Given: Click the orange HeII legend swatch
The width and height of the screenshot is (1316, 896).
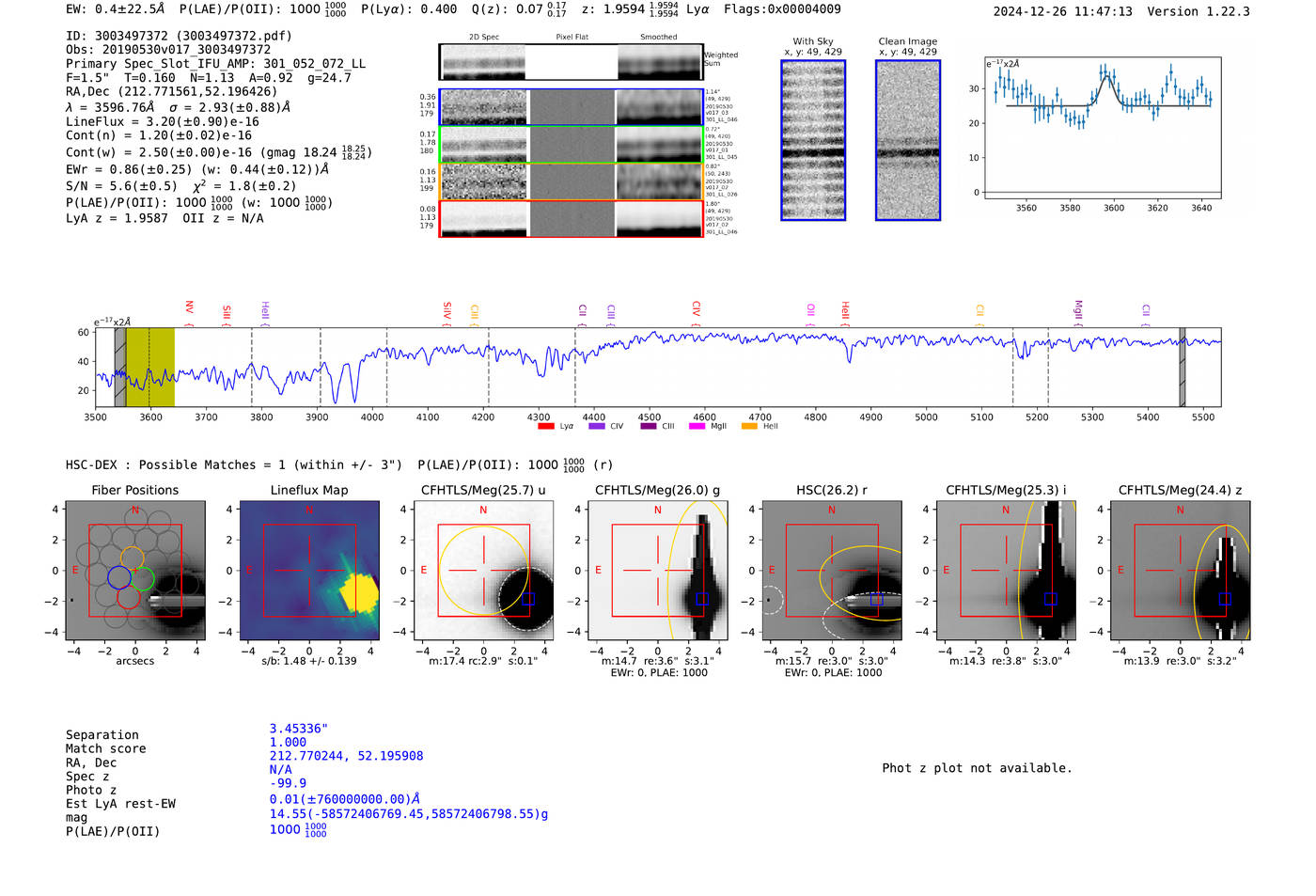Looking at the screenshot, I should tap(749, 427).
